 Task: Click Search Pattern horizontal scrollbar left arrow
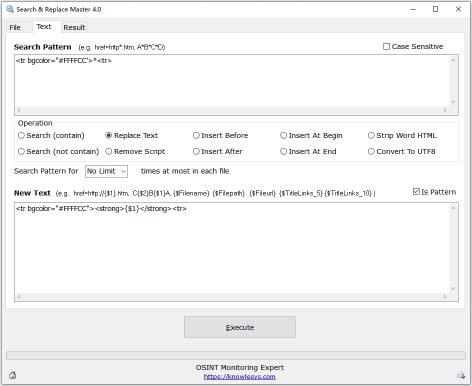click(x=19, y=110)
